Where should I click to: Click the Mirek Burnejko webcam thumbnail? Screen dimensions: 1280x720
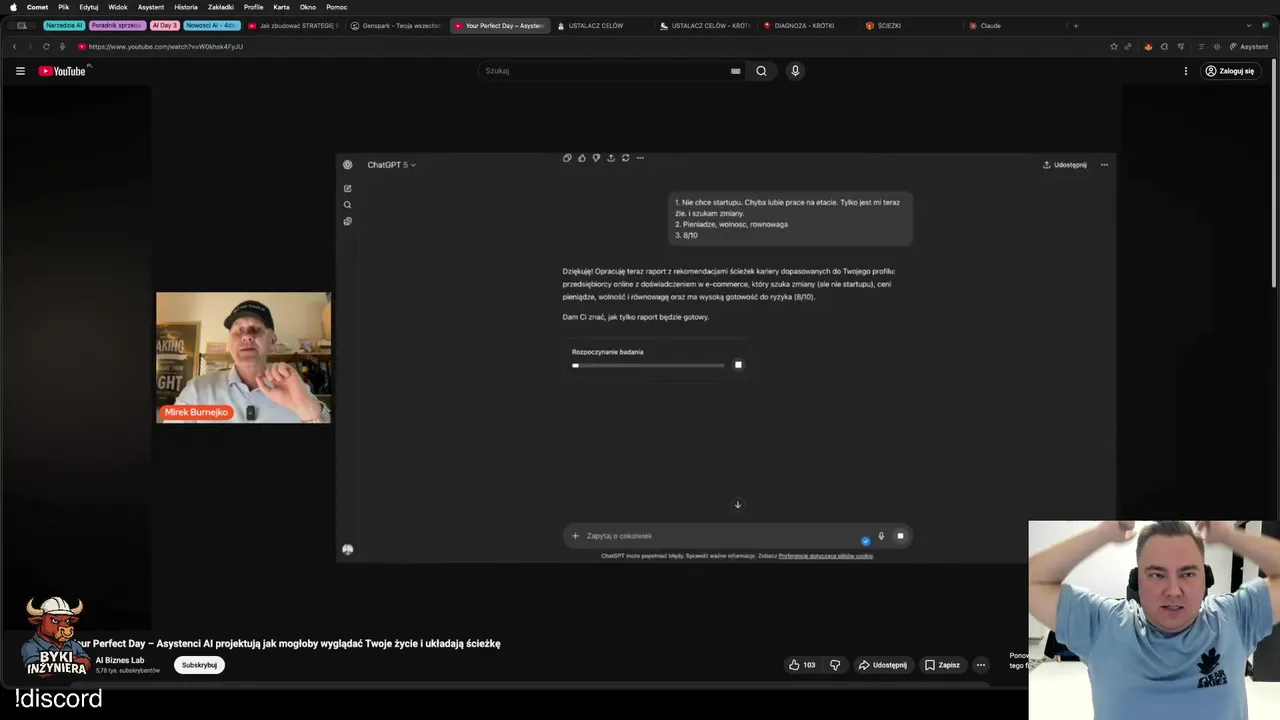click(243, 357)
